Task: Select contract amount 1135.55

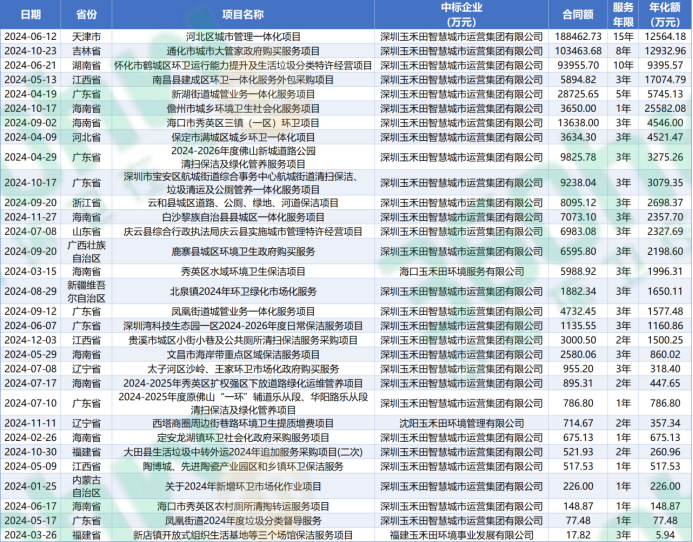Action: (x=578, y=326)
